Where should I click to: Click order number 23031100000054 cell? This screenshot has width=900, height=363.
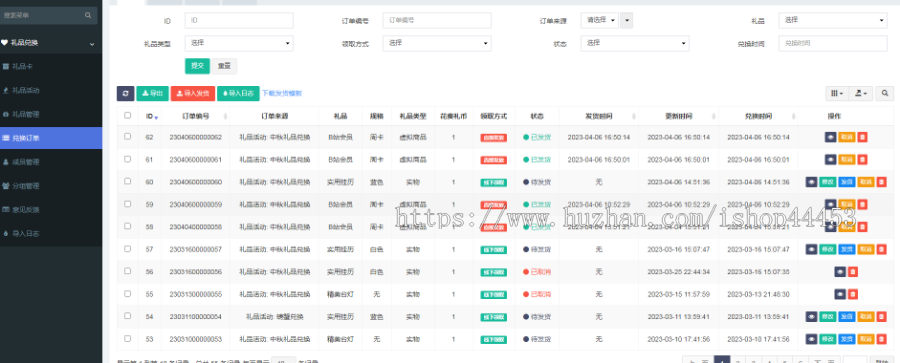tap(196, 316)
